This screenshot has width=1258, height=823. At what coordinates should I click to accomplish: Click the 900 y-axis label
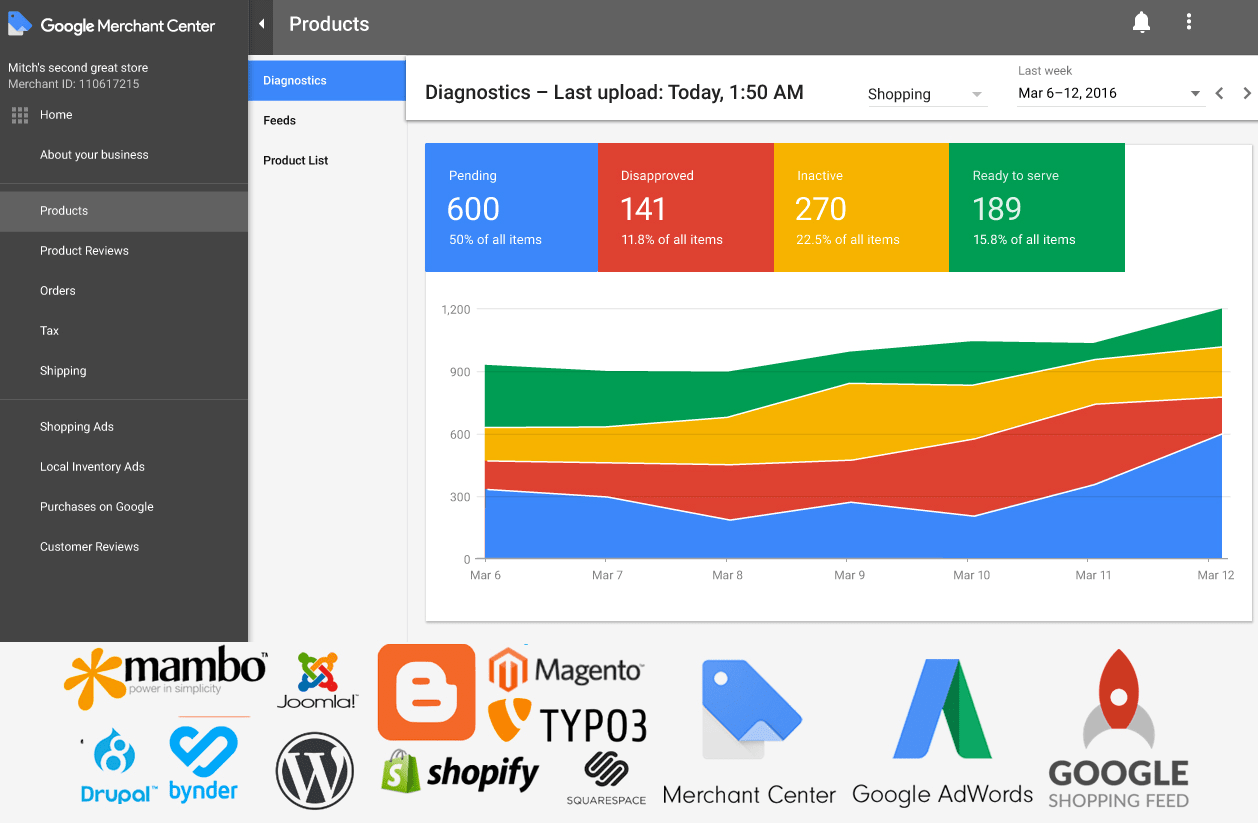(x=460, y=372)
